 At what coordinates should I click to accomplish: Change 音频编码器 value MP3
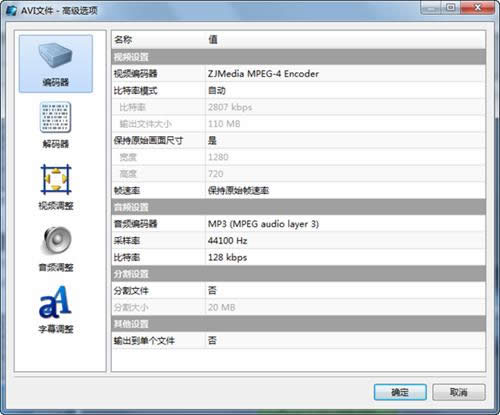(x=345, y=224)
